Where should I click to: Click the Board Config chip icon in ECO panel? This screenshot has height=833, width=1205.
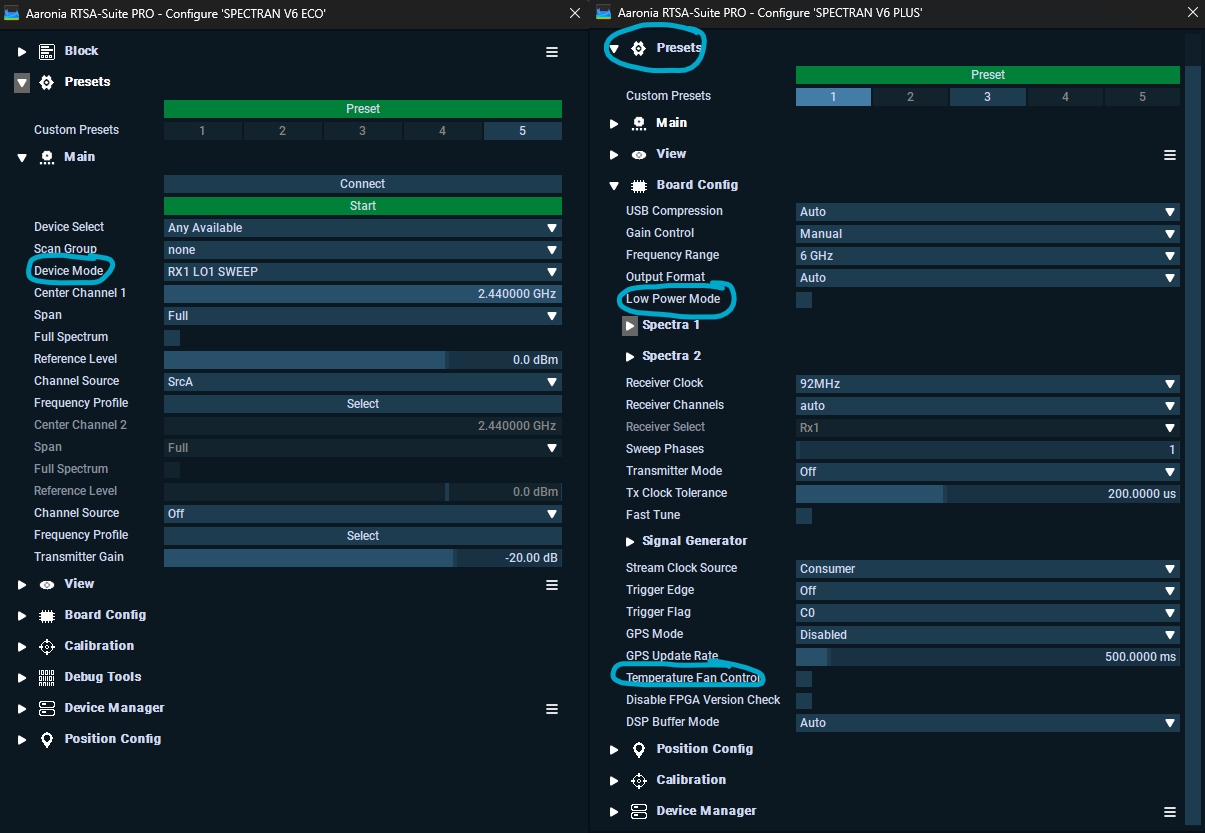[47, 615]
